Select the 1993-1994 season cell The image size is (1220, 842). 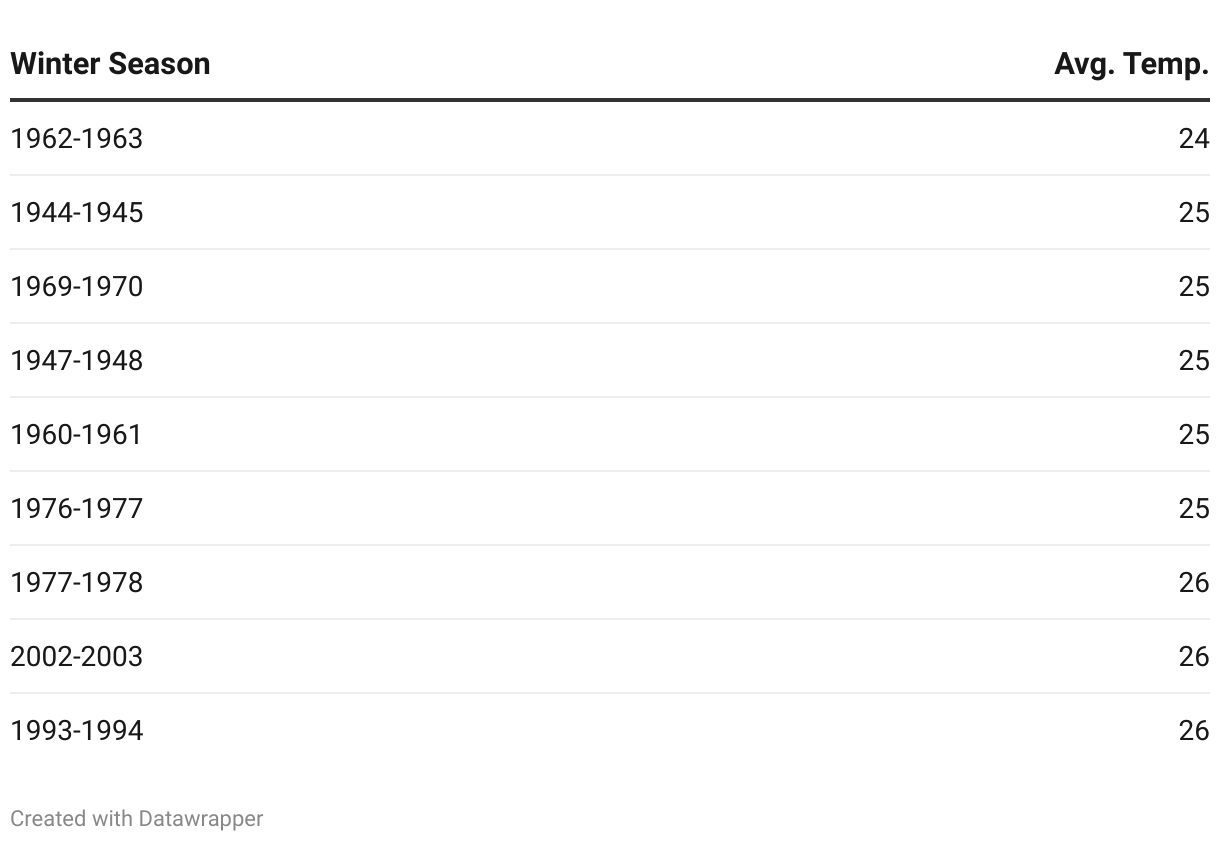(77, 730)
